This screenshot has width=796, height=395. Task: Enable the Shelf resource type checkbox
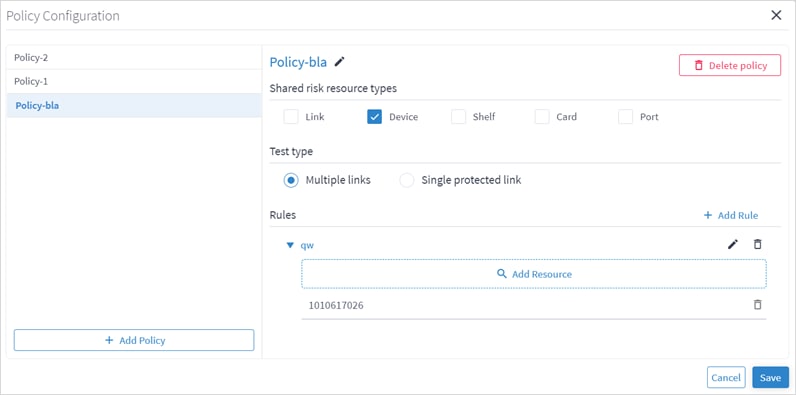click(458, 117)
